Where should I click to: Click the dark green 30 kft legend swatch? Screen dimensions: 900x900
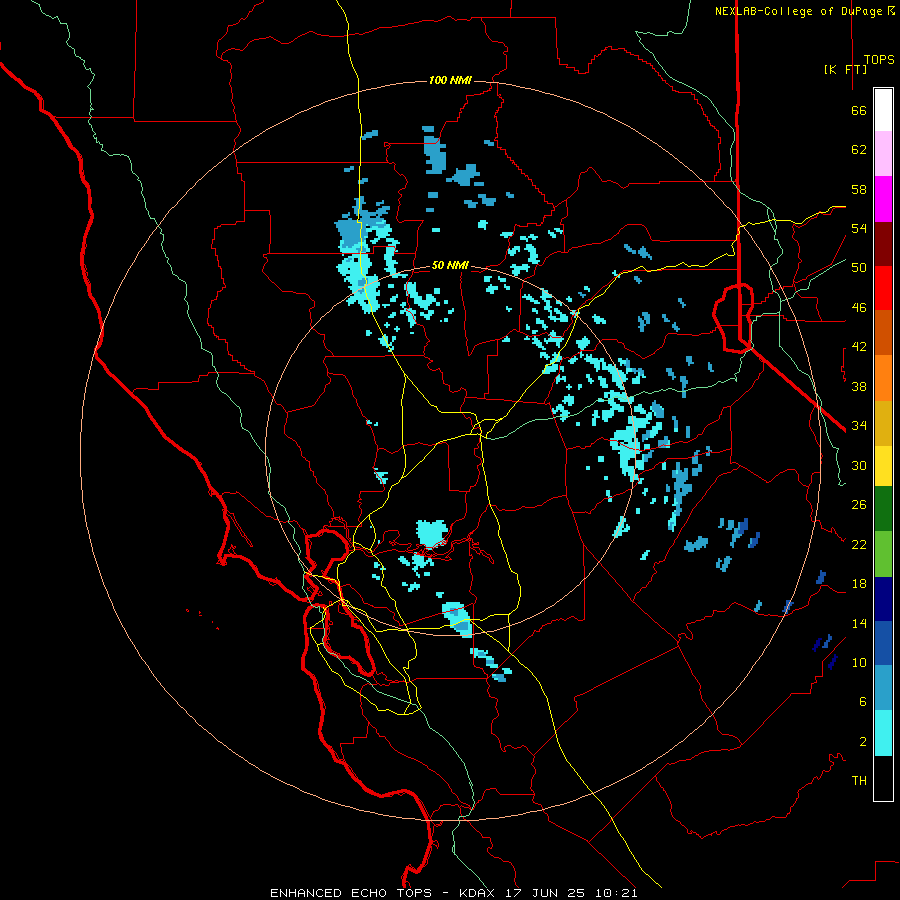pyautogui.click(x=883, y=509)
